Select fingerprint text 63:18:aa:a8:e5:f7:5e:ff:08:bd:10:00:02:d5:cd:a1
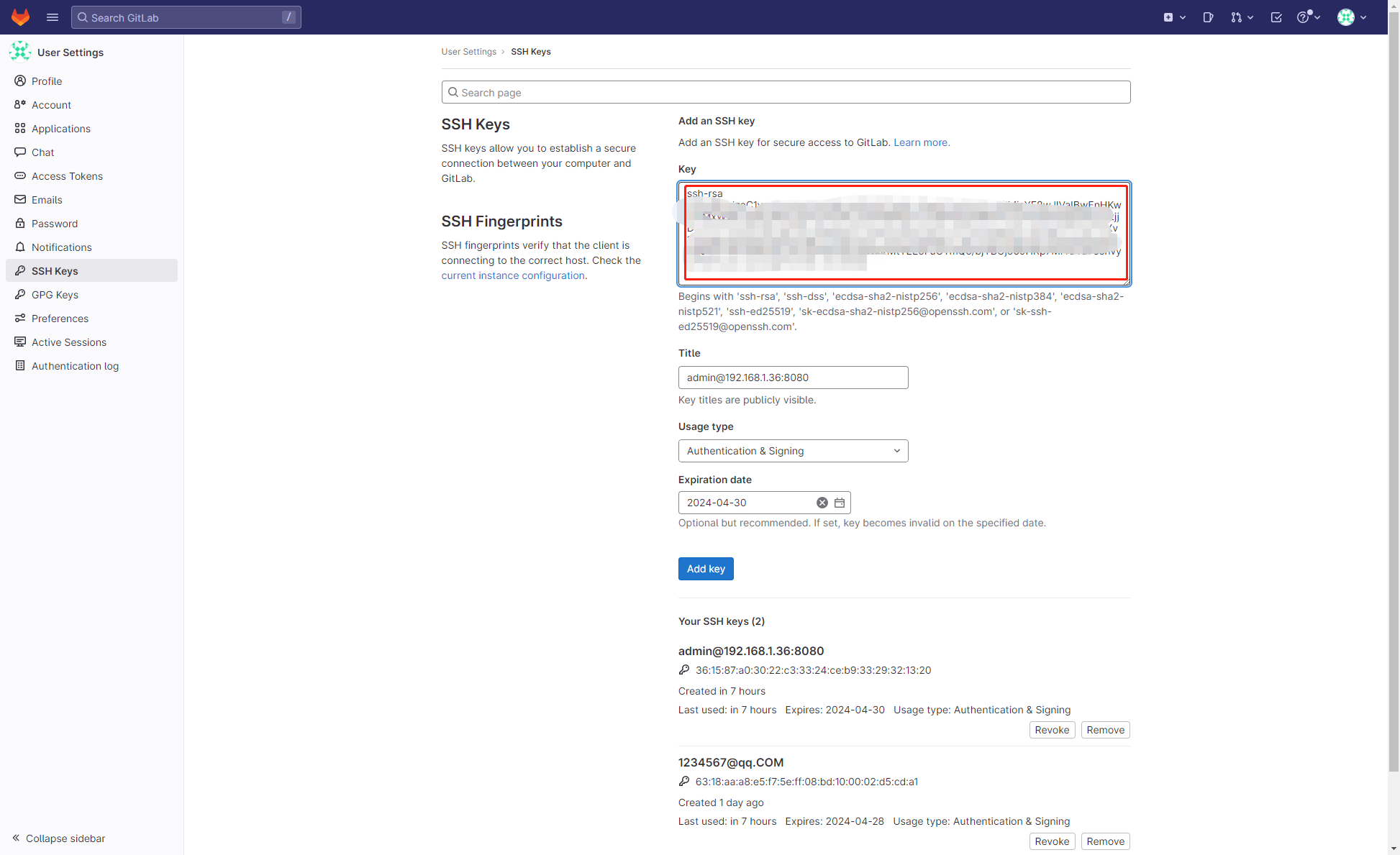The height and width of the screenshot is (855, 1400). point(806,782)
